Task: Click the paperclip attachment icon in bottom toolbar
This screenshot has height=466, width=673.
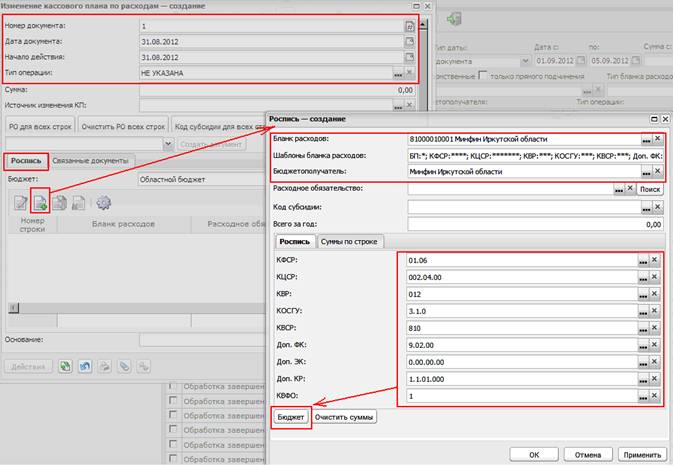Action: (124, 366)
